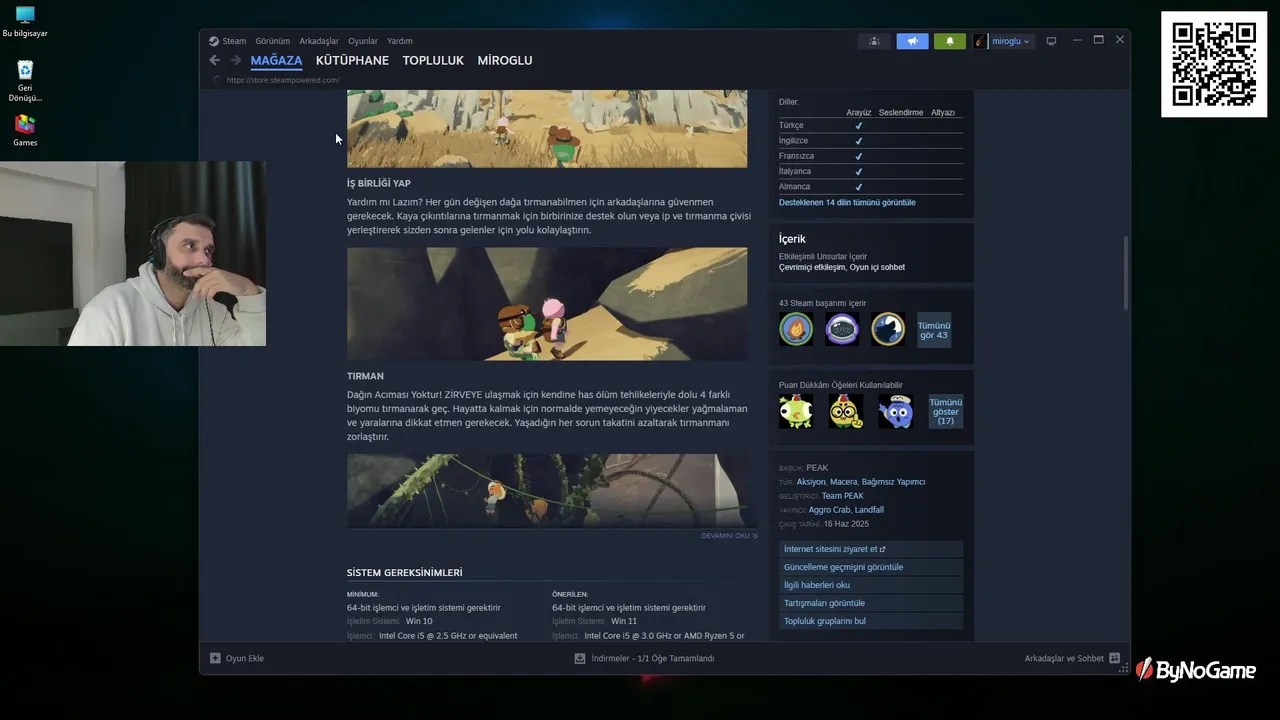Click Tartışmaları görüntüle
Screen dimensions: 1280x720
[x=871, y=603]
